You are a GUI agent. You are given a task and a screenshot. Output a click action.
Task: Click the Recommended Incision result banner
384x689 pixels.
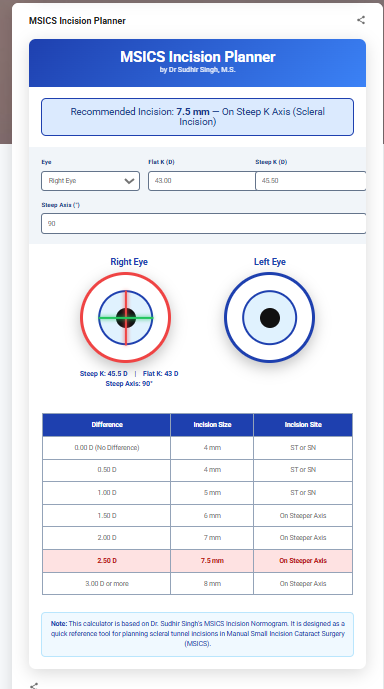click(x=197, y=117)
